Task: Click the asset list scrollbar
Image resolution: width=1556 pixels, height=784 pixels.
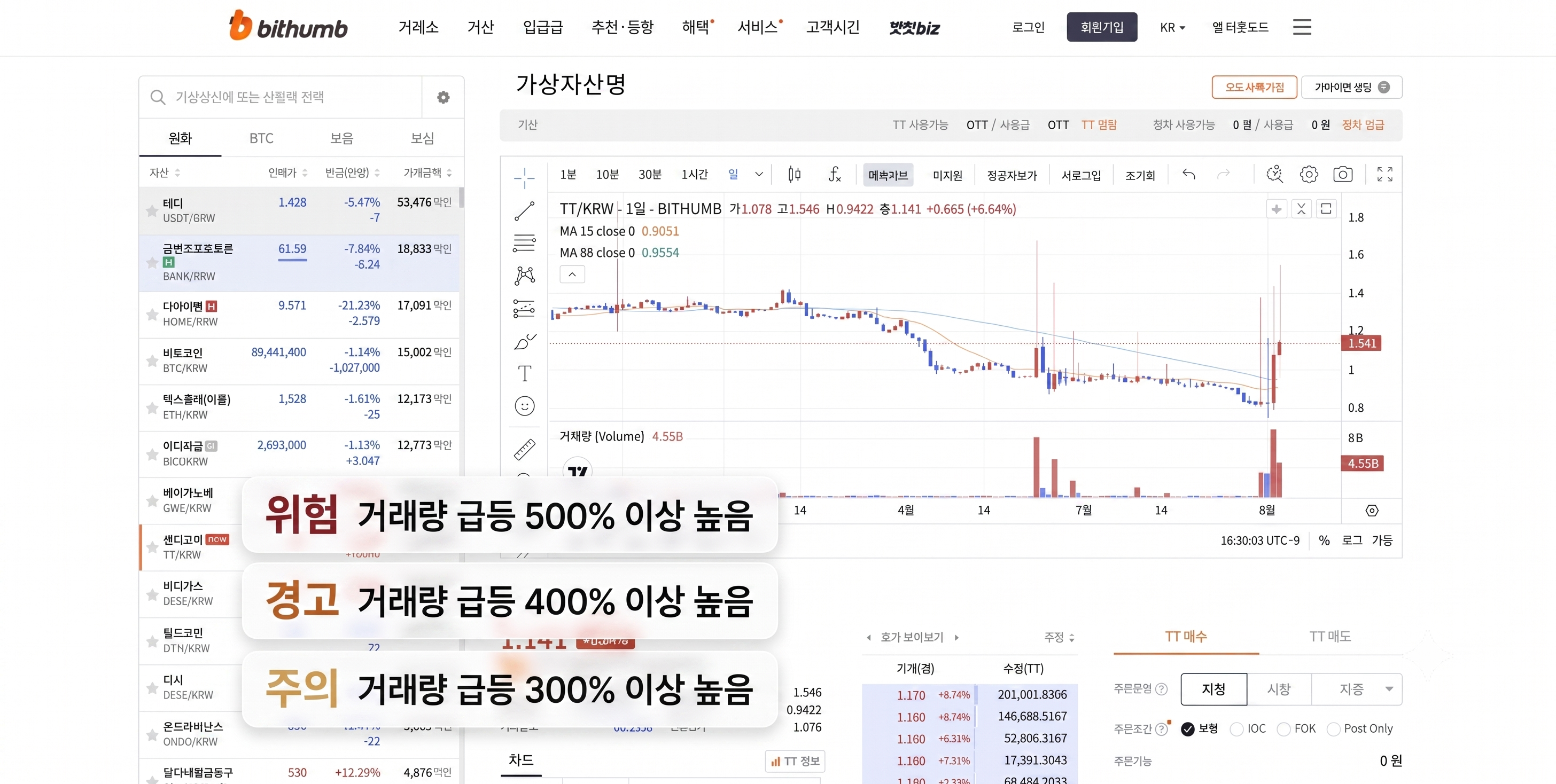Action: [462, 198]
